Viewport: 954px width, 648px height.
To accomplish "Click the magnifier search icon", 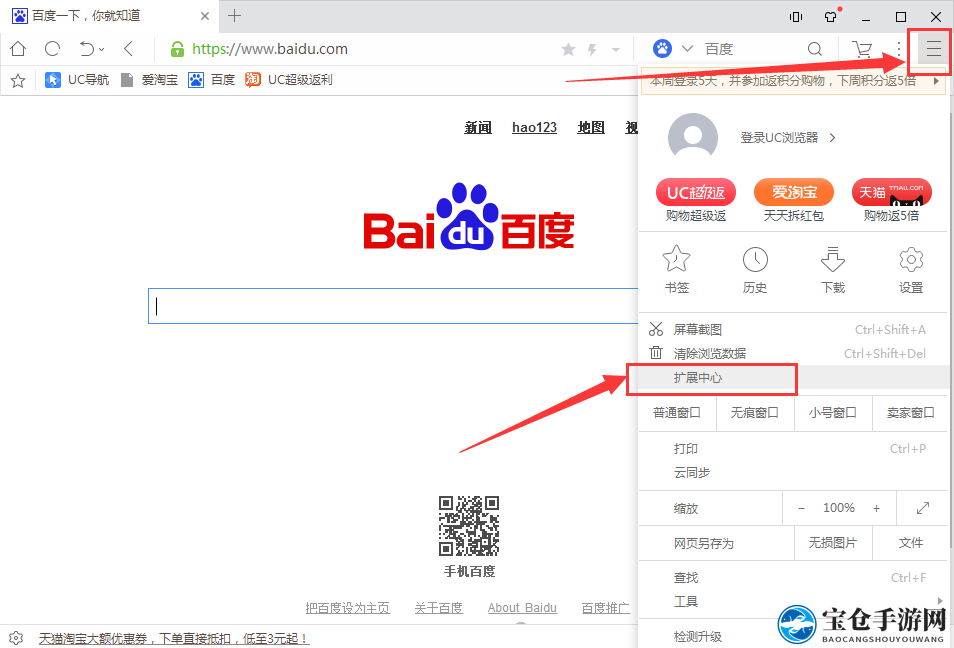I will click(x=815, y=49).
